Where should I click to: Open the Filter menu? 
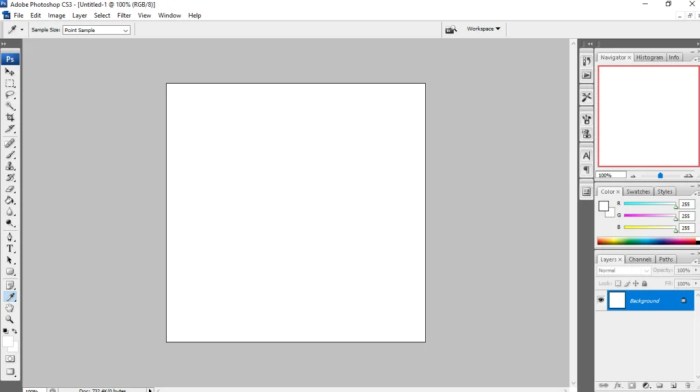(124, 15)
